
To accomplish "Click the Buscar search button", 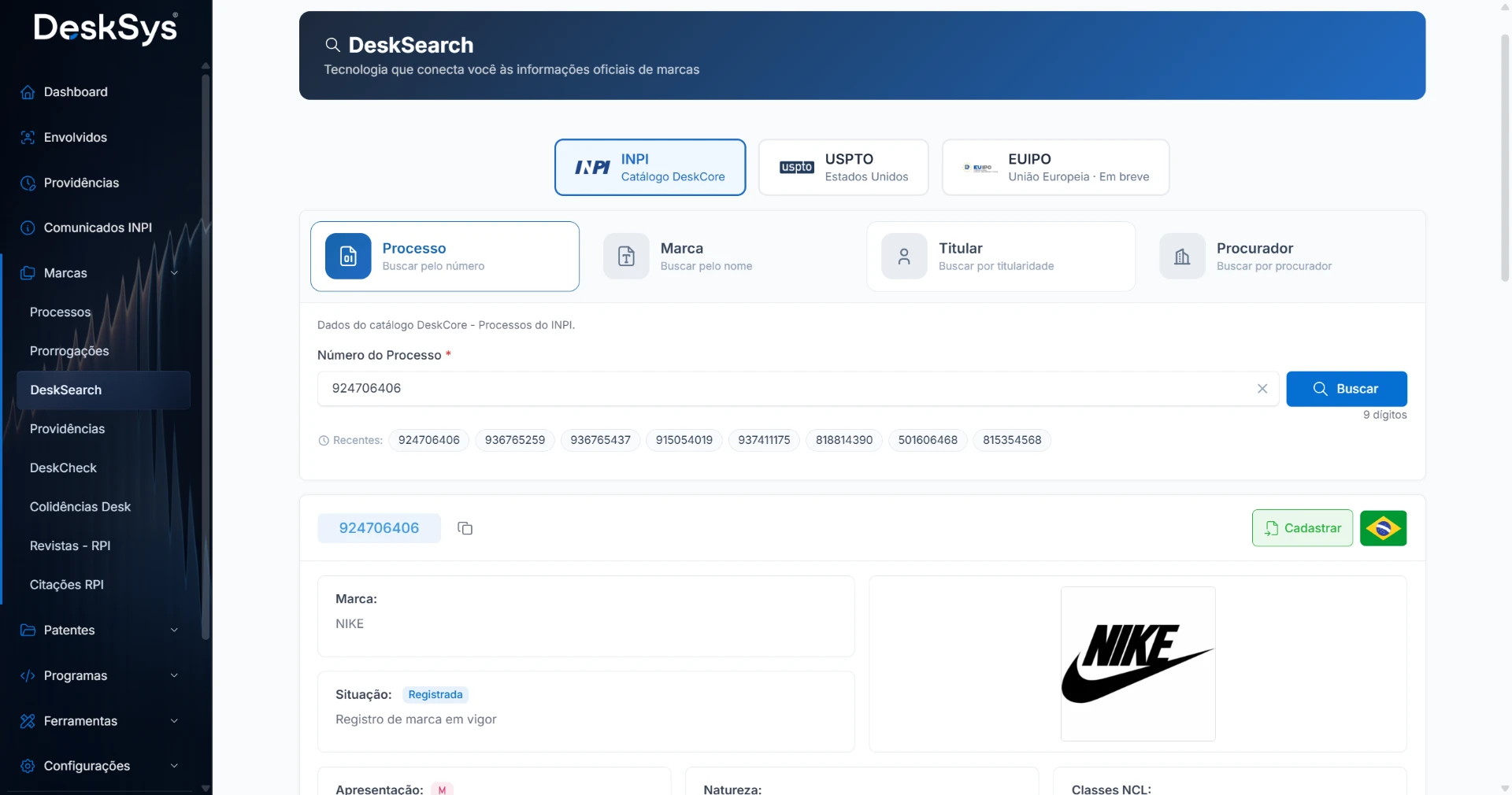I will (1347, 389).
